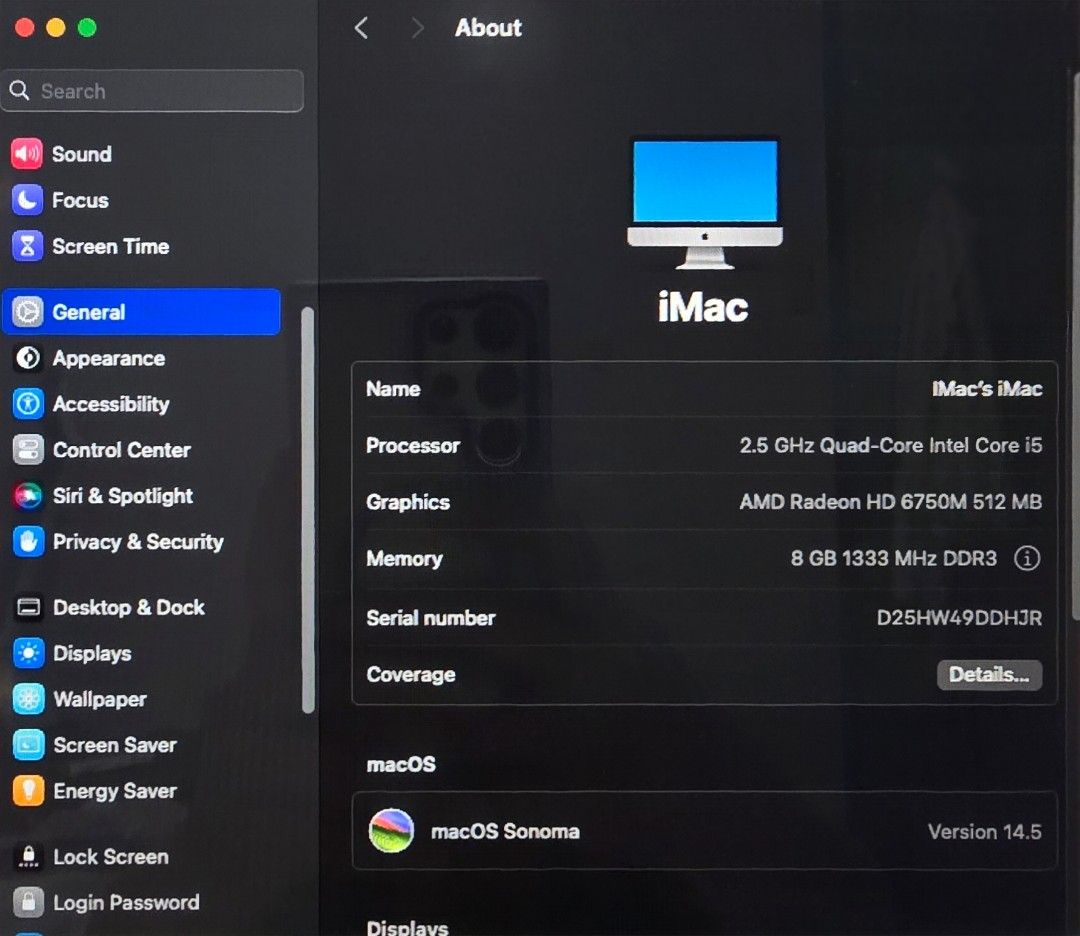Open Privacy & Security hand icon
The height and width of the screenshot is (936, 1080).
click(28, 541)
